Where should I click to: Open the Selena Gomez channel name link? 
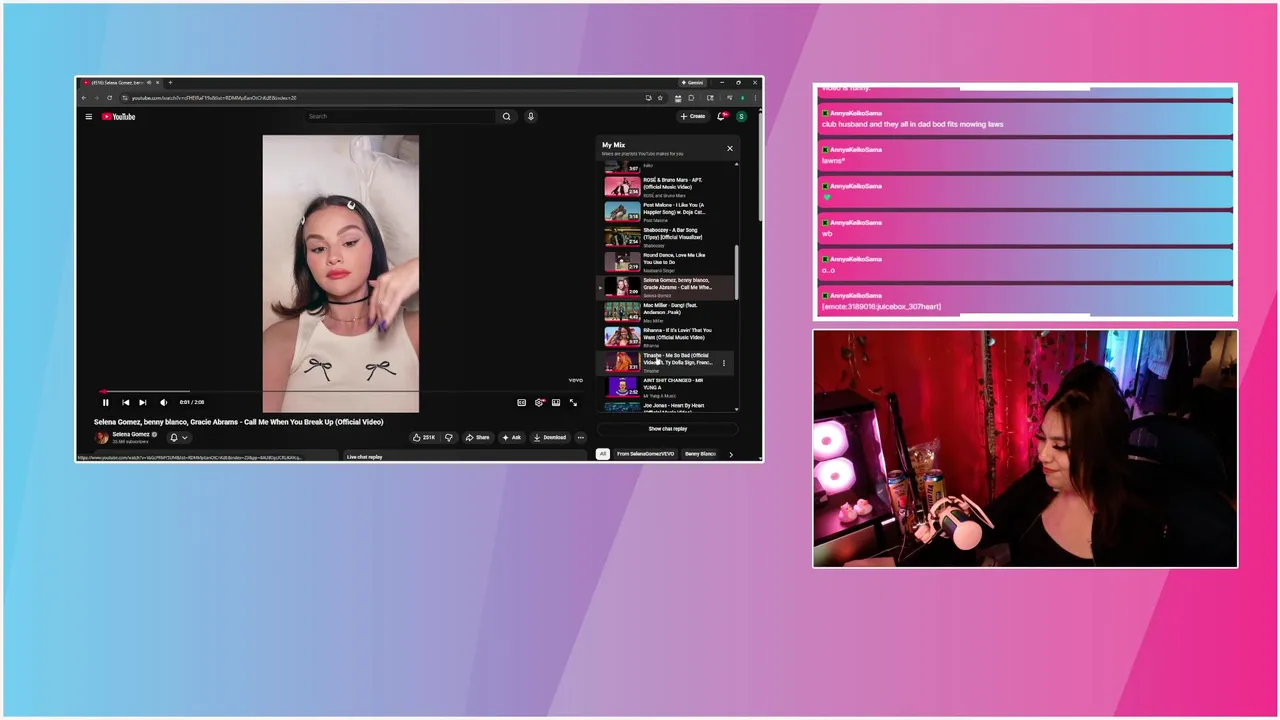click(x=131, y=434)
